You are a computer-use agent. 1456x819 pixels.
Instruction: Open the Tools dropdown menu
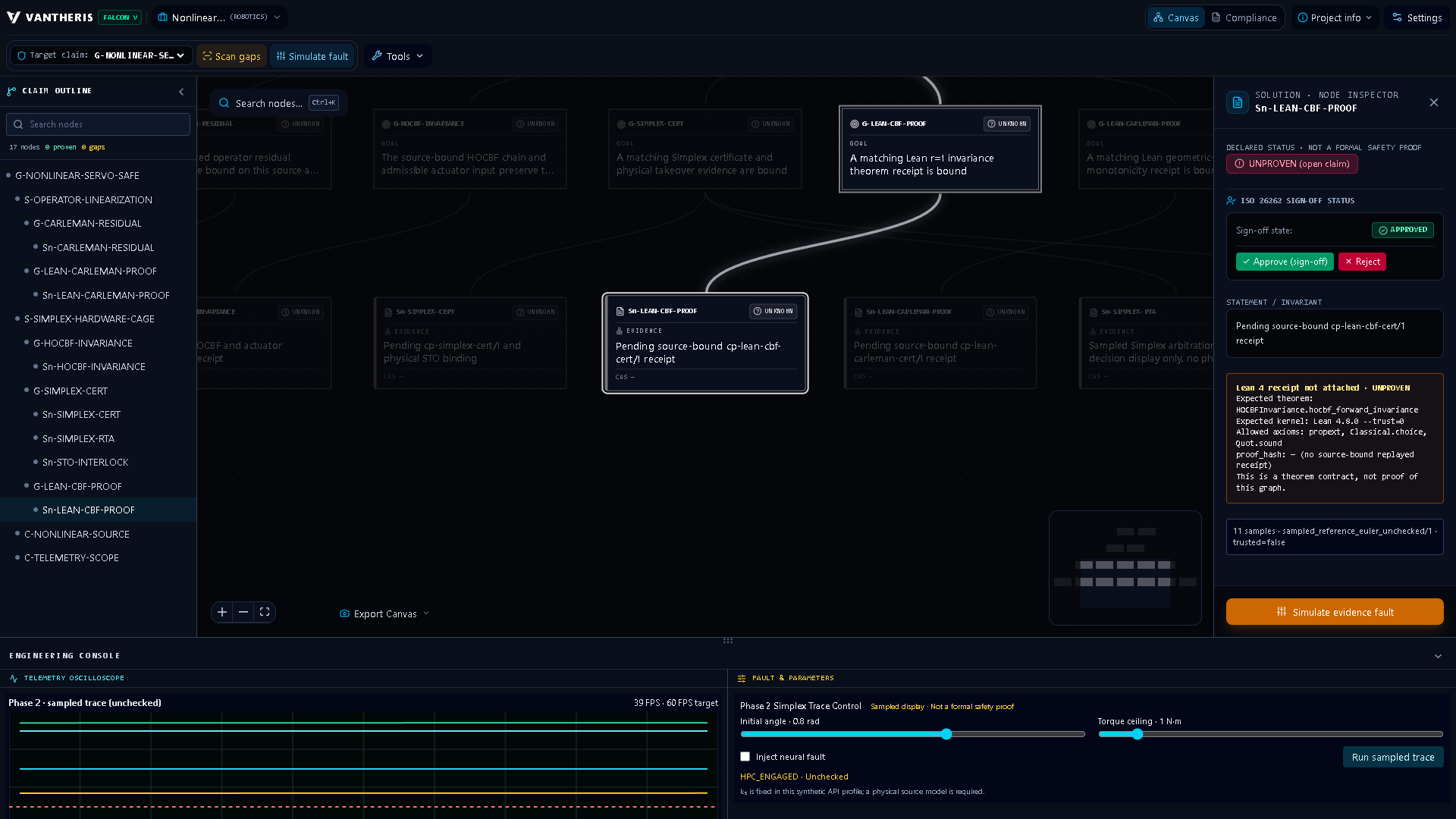(x=397, y=56)
